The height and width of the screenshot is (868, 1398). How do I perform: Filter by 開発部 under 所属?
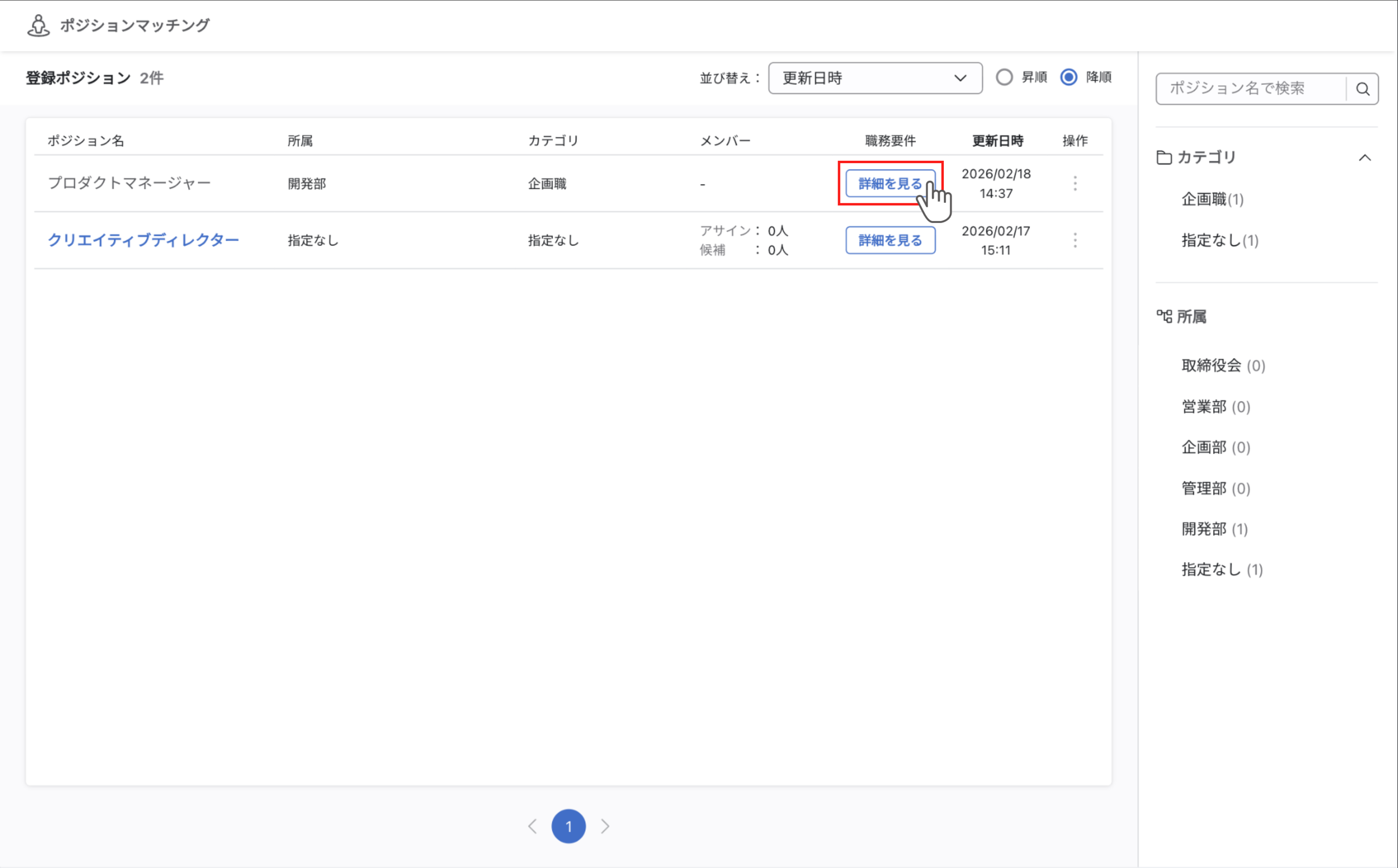click(1214, 529)
